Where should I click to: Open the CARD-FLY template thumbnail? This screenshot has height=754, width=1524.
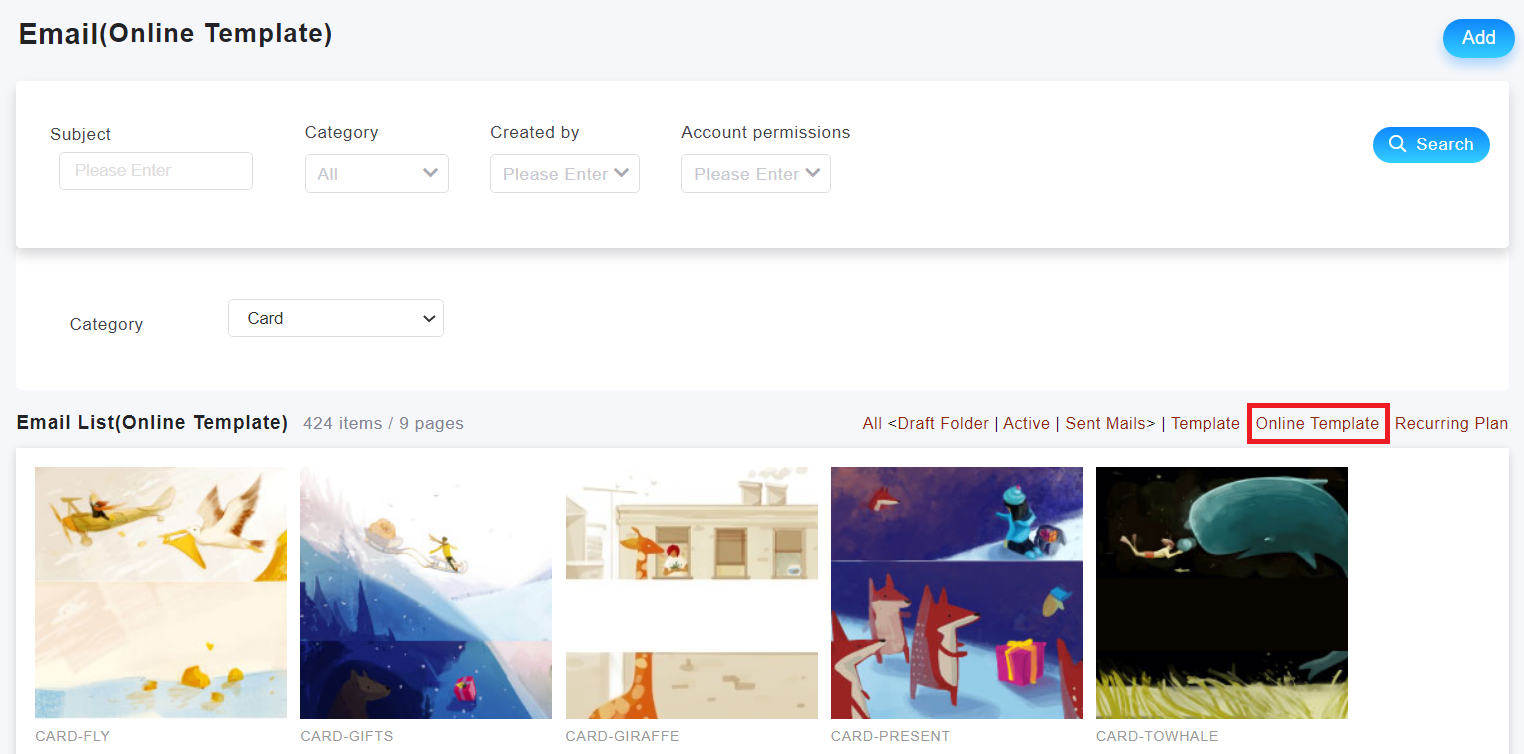coord(161,593)
